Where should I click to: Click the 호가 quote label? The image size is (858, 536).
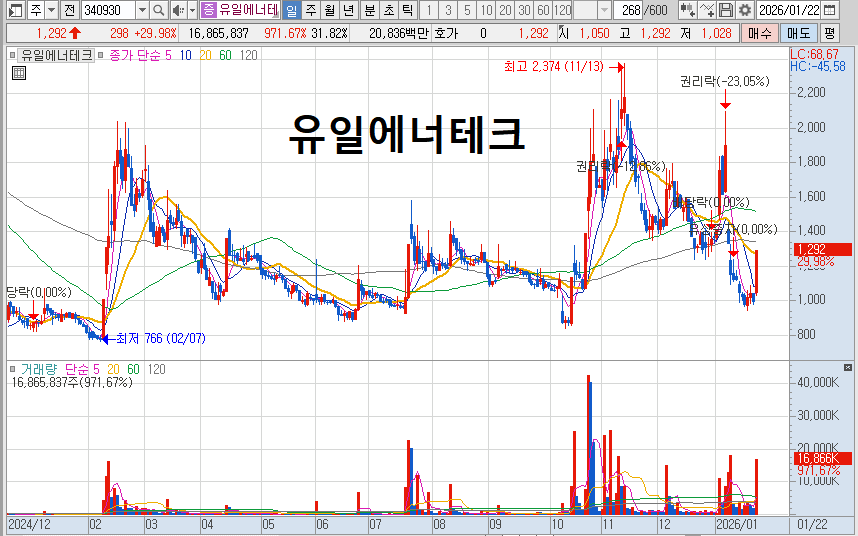(445, 33)
